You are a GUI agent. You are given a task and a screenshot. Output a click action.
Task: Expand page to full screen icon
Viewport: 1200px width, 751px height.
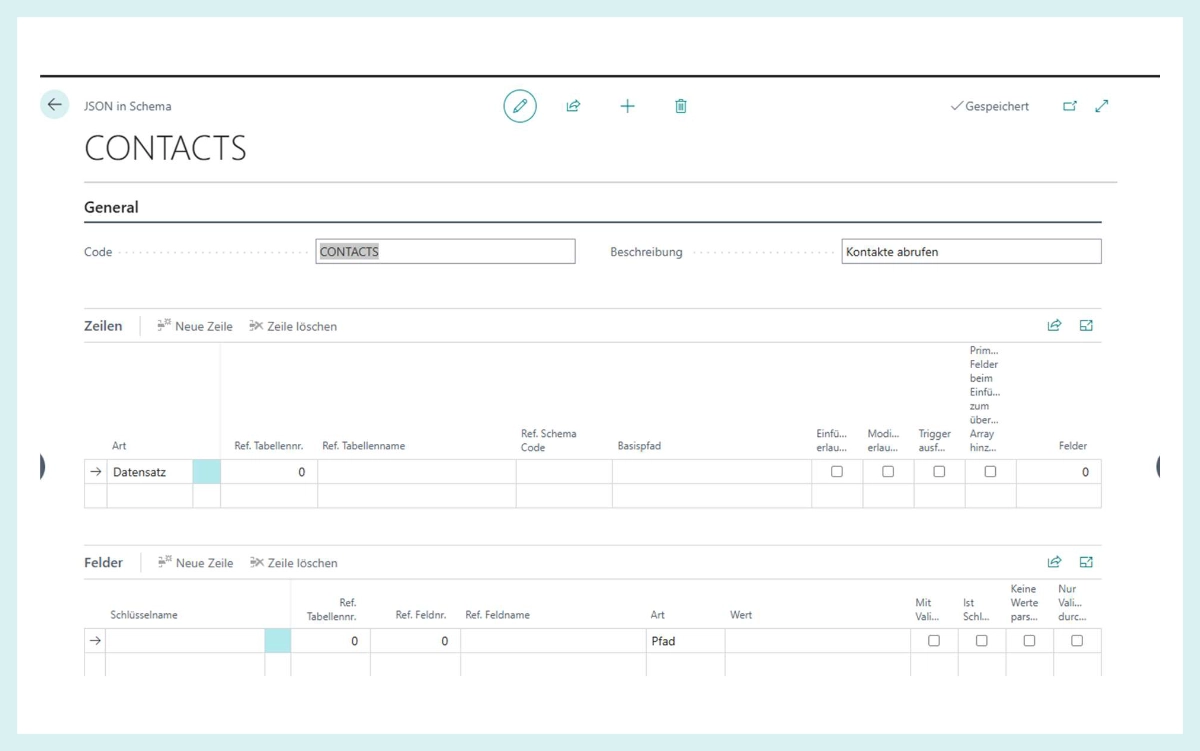(x=1102, y=106)
